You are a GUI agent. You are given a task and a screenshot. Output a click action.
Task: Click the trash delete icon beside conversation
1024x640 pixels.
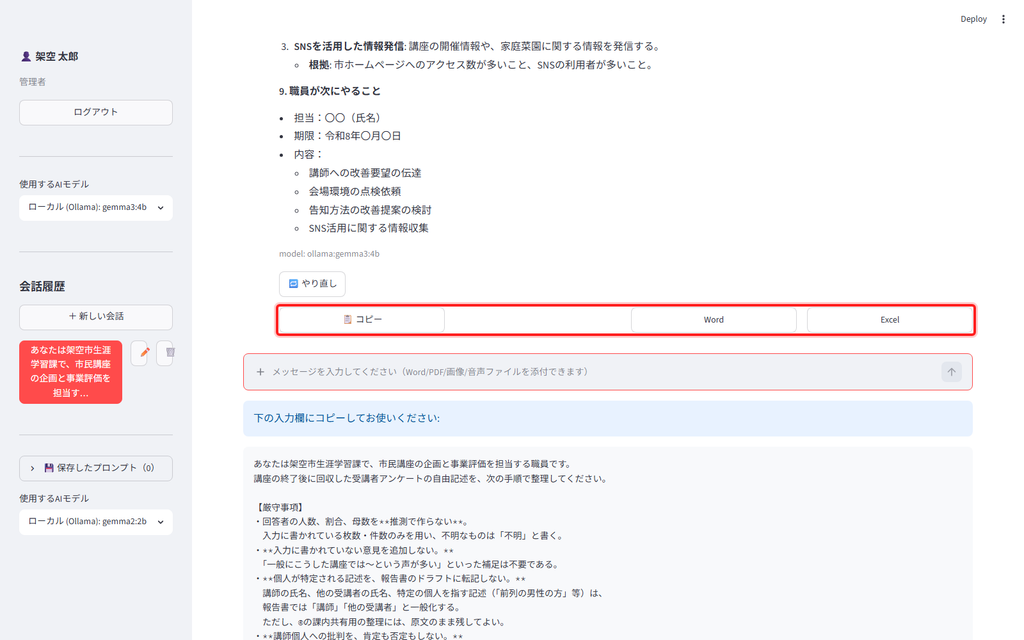[x=170, y=353]
